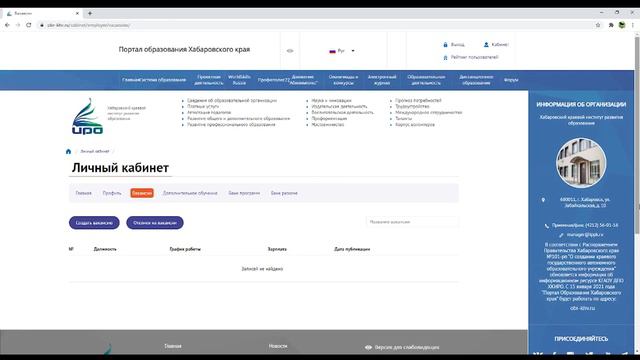Image resolution: width=640 pixels, height=360 pixels.
Task: Click the phone icon in sidebar
Action: click(547, 226)
